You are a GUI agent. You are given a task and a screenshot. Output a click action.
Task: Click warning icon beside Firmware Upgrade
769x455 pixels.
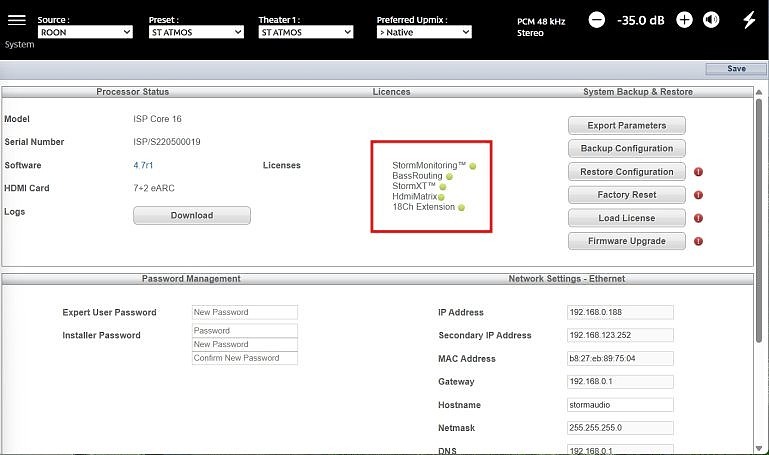coord(698,241)
